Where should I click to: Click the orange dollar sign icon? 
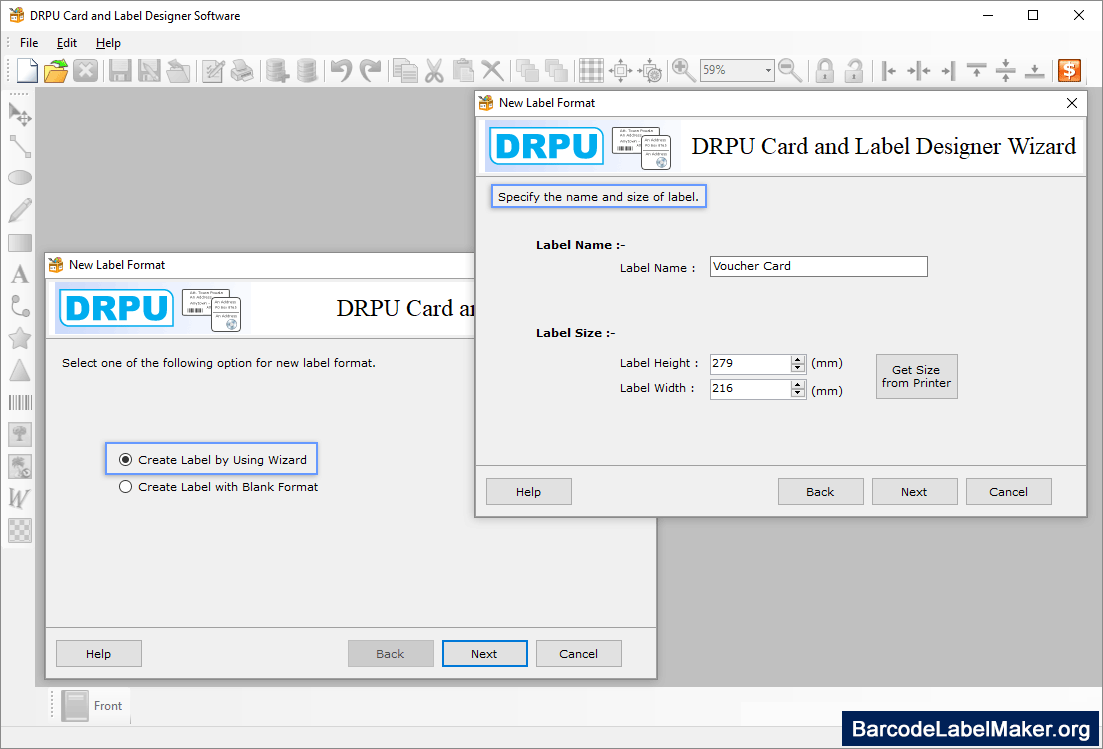[x=1069, y=70]
